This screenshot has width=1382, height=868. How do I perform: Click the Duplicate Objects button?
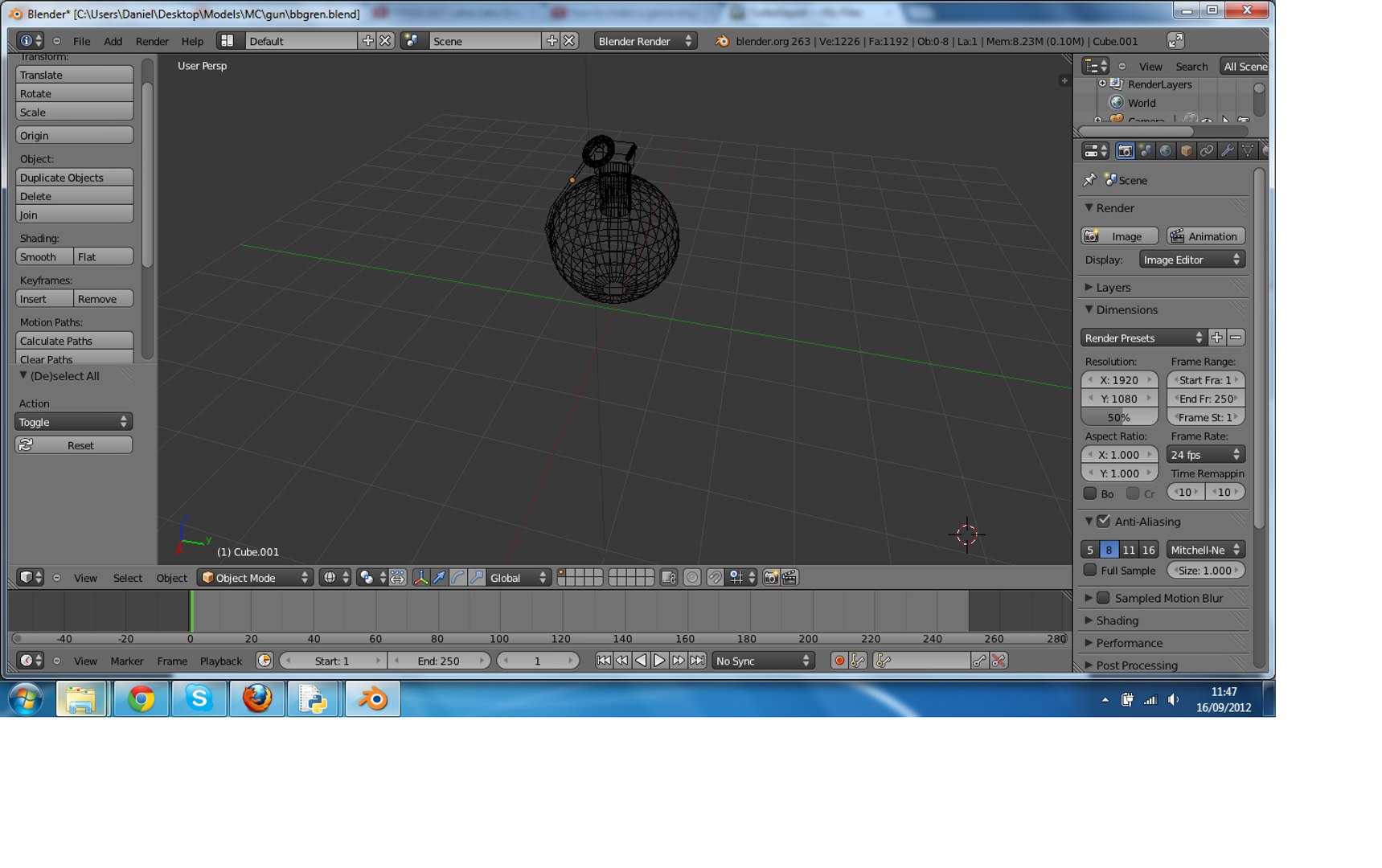pyautogui.click(x=74, y=178)
